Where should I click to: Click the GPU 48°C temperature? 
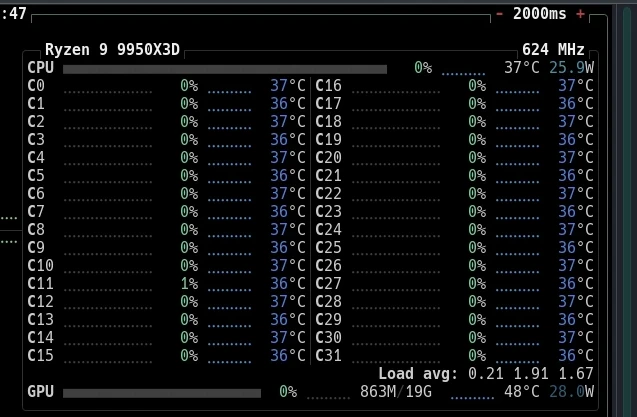522,391
